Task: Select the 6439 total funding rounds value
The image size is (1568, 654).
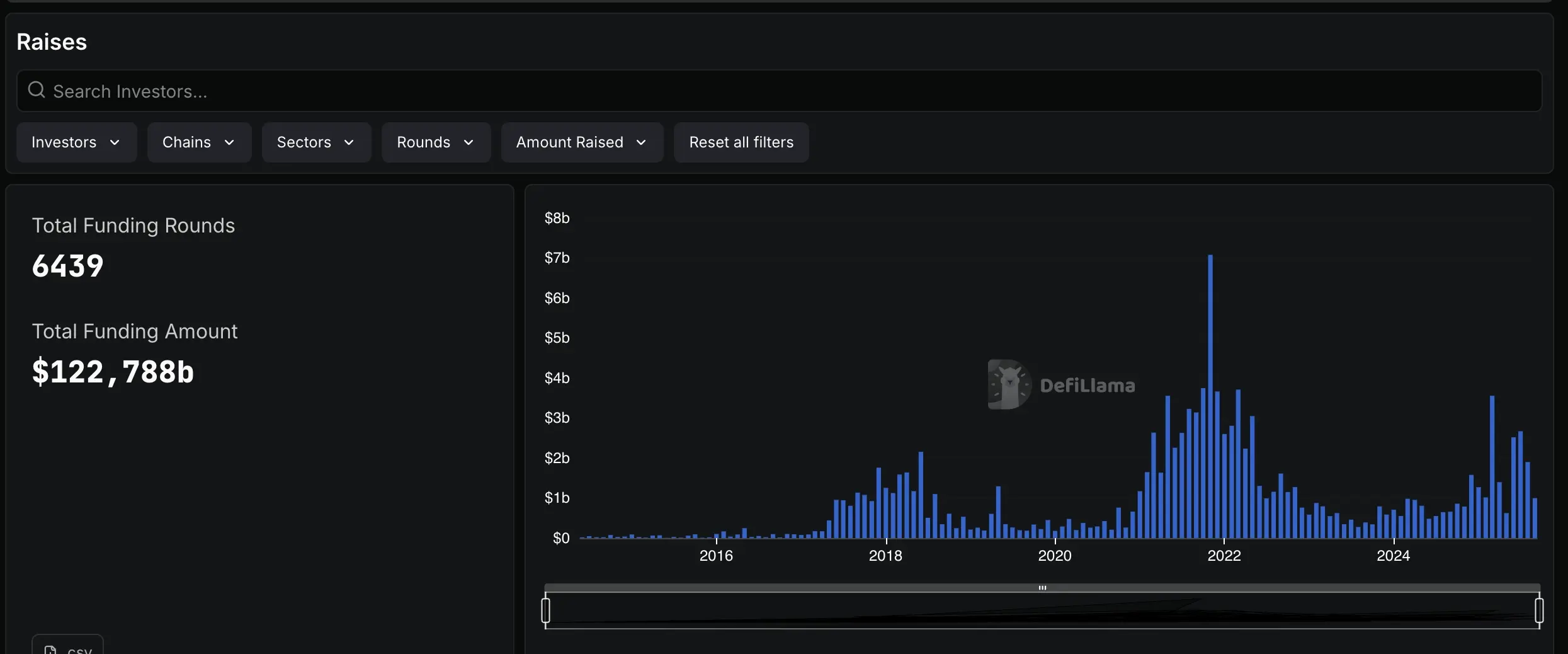Action: pyautogui.click(x=68, y=265)
